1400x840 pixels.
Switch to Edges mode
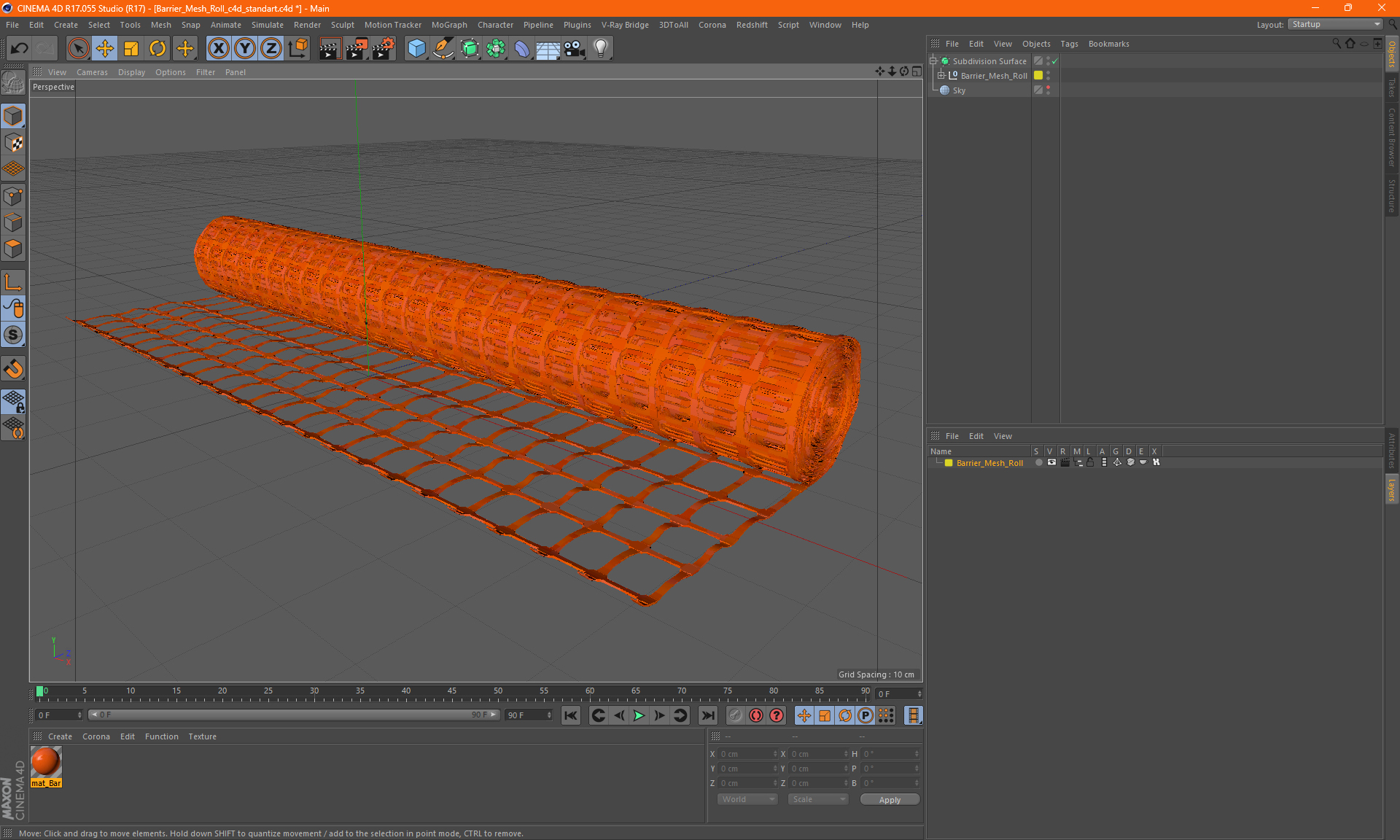pyautogui.click(x=13, y=222)
